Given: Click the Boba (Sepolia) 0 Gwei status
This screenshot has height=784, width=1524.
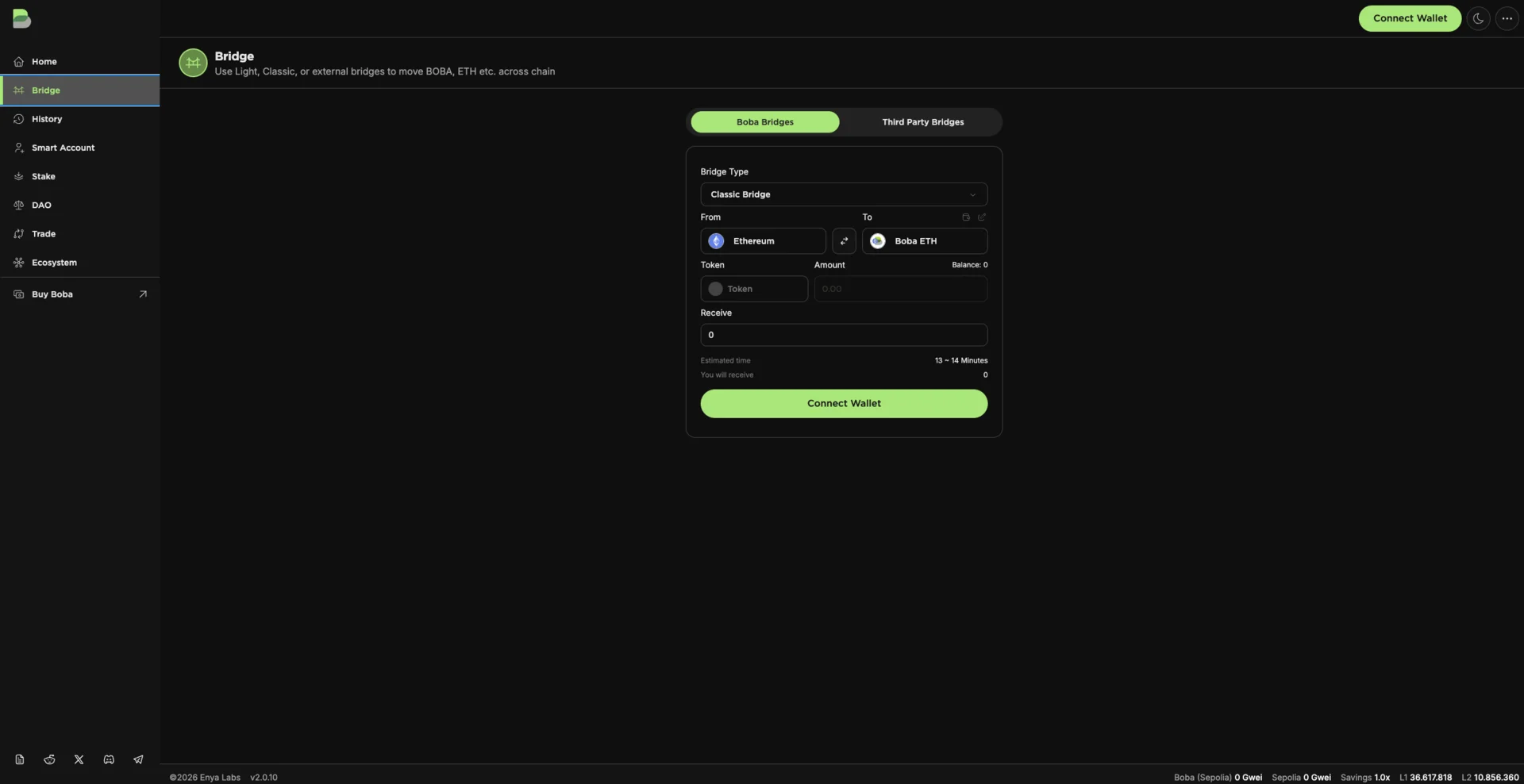Looking at the screenshot, I should pos(1218,778).
